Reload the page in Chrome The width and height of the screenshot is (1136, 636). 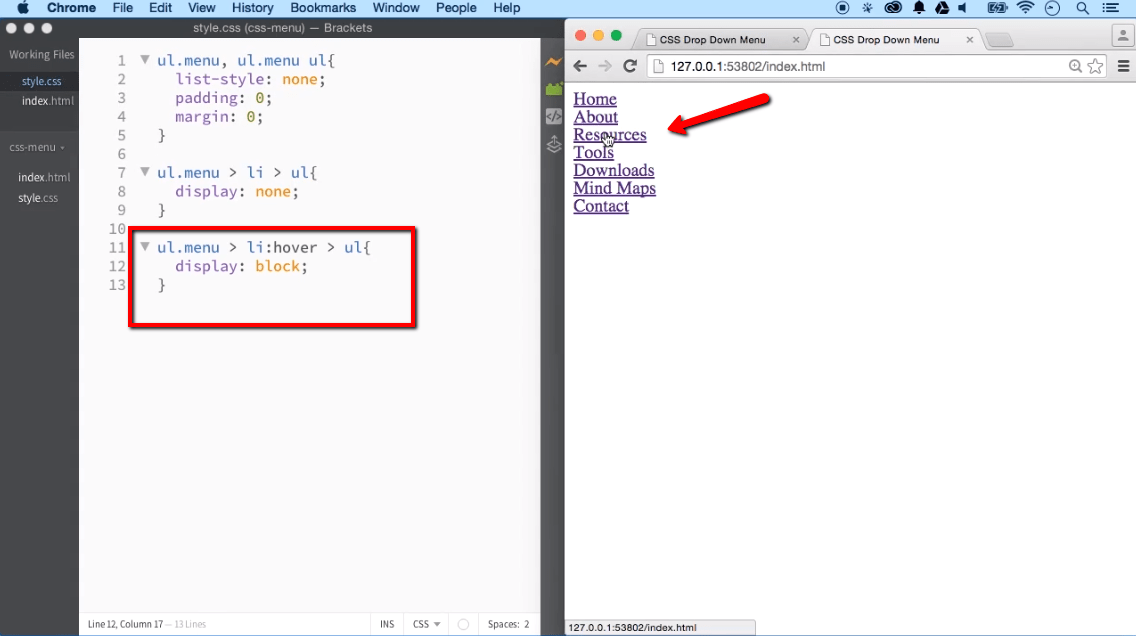630,66
